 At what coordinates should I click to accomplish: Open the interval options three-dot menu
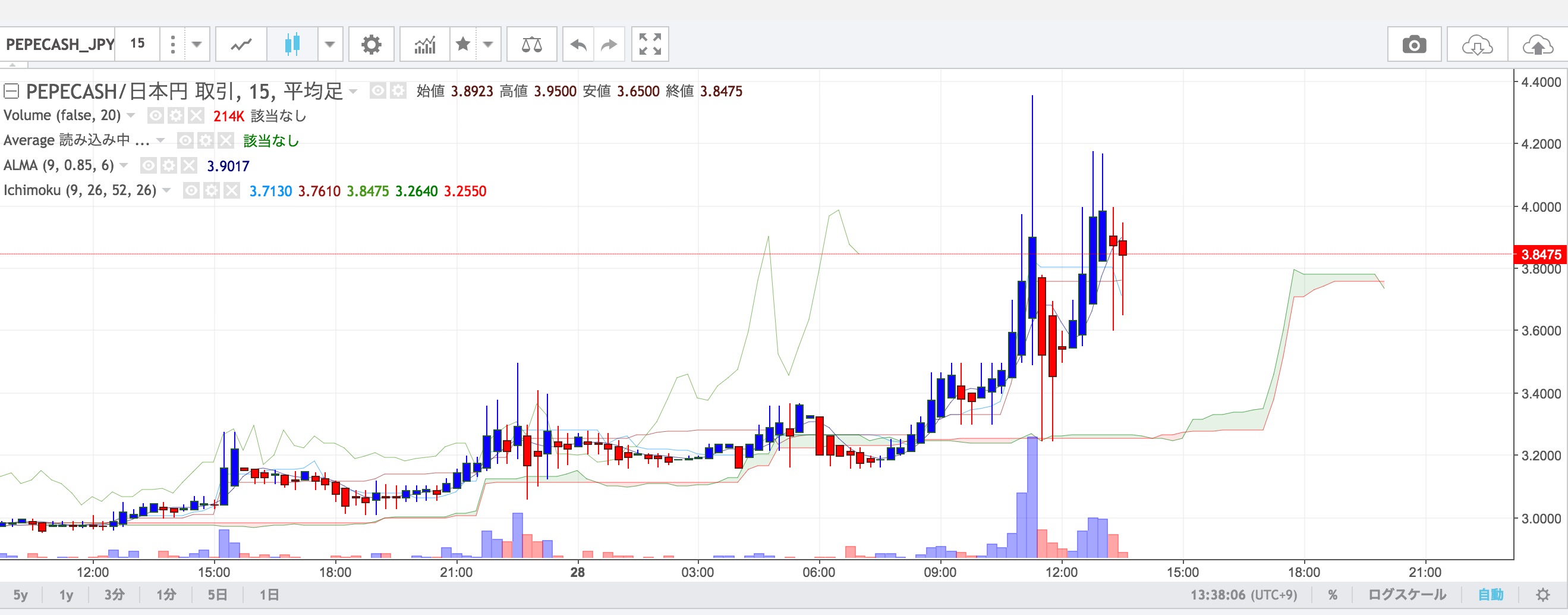click(173, 45)
